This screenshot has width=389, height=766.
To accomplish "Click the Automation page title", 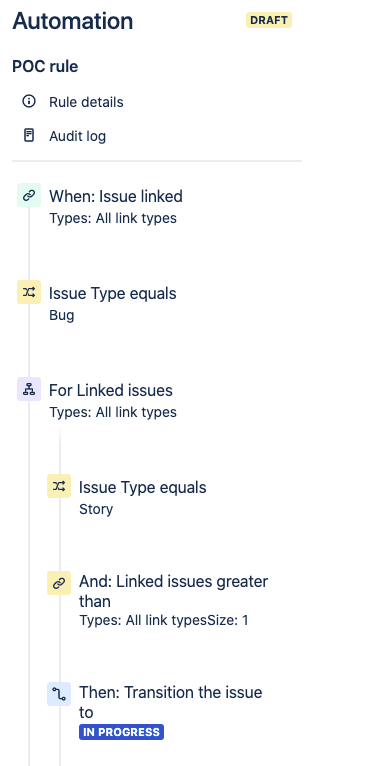I will (x=72, y=21).
